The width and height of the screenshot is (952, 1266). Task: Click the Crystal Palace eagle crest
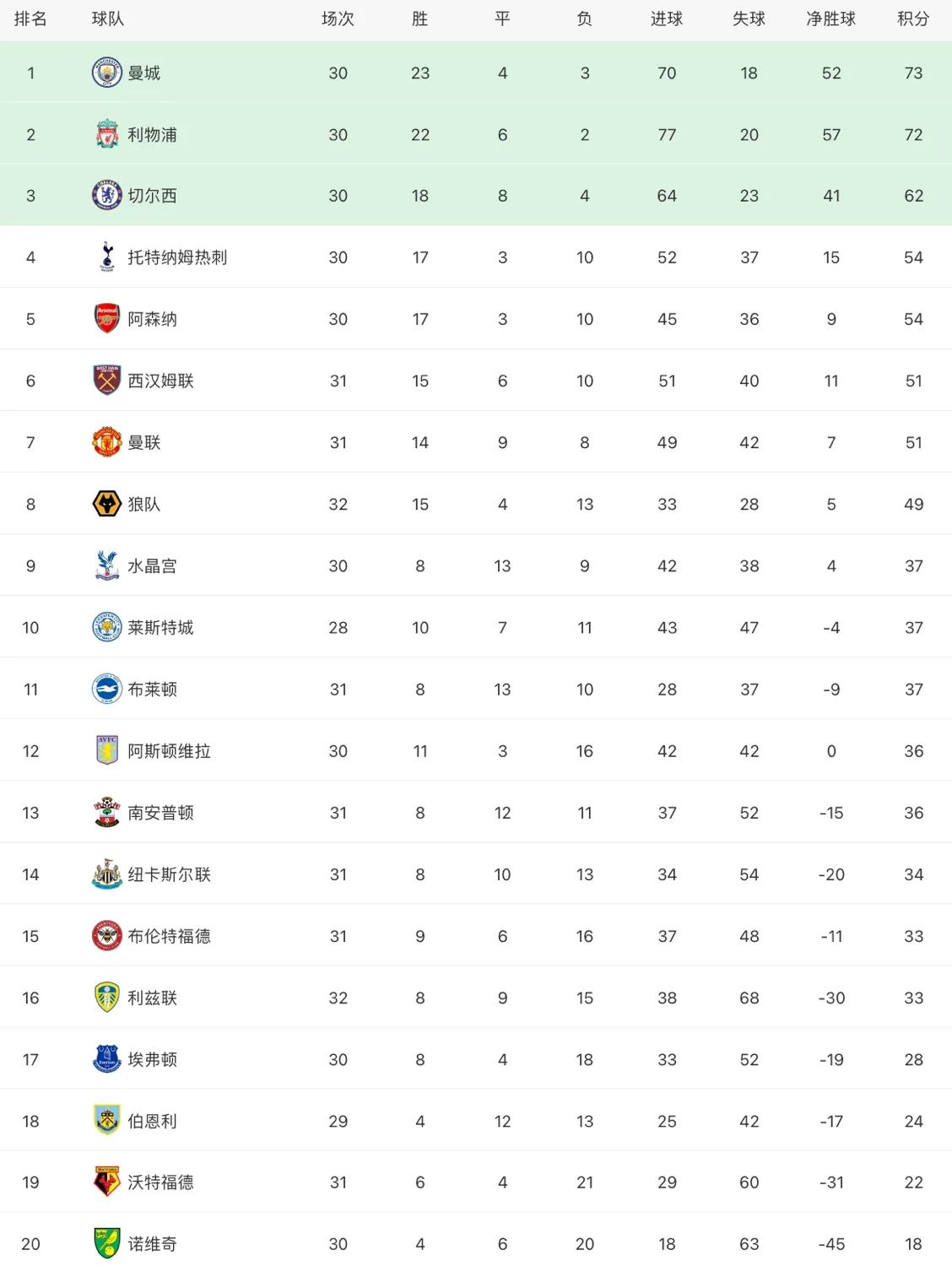107,565
